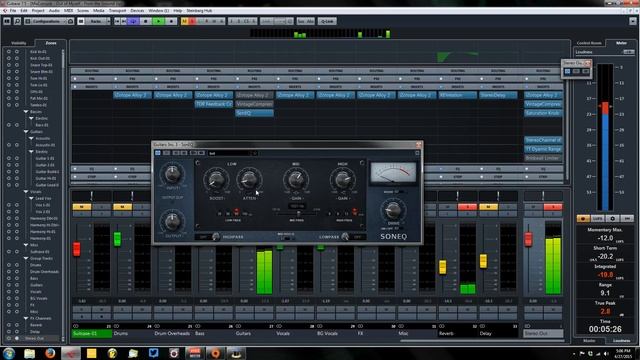
Task: Click the Q-Link button in the toolbar
Action: pyautogui.click(x=327, y=21)
